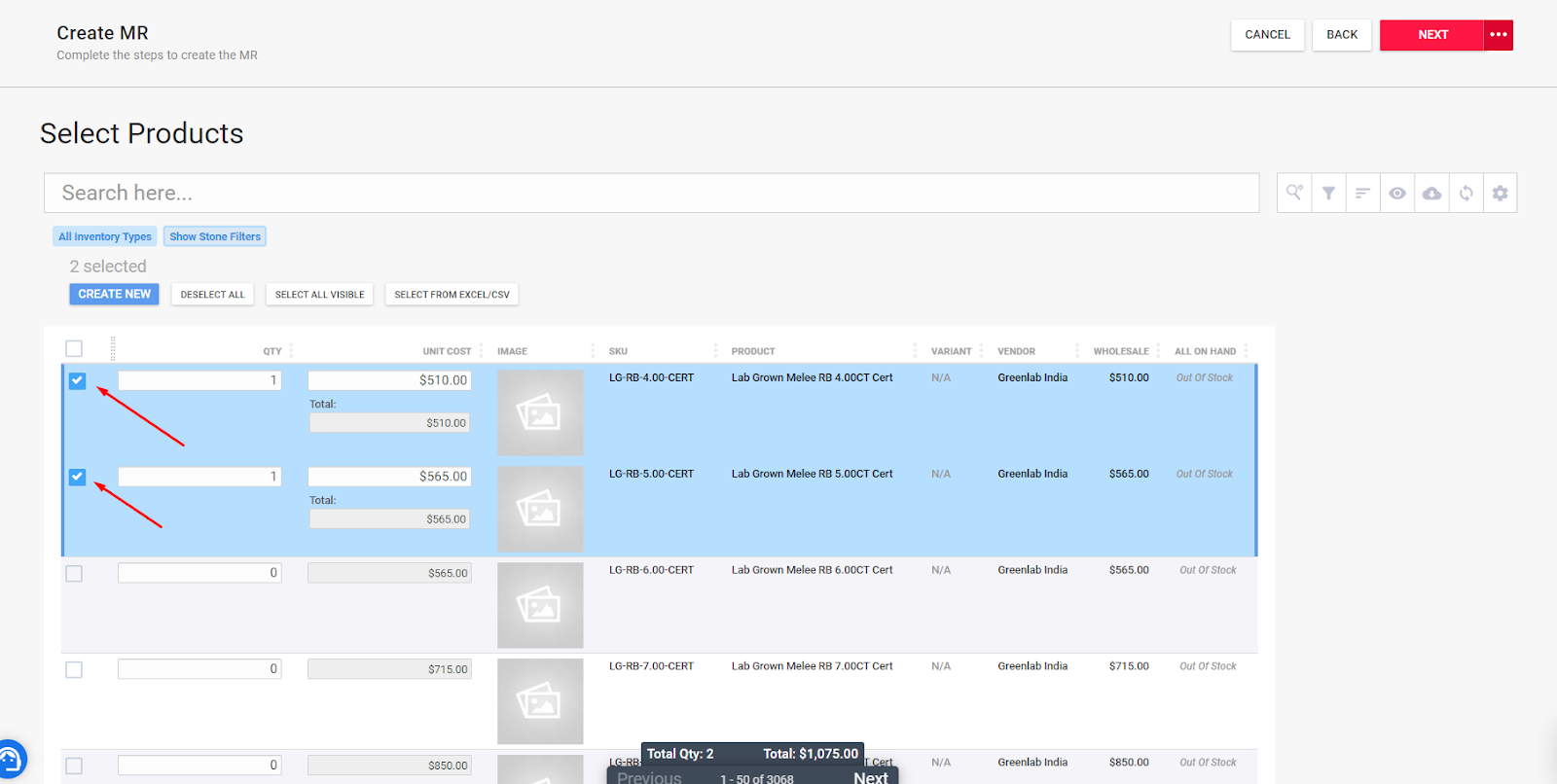Go to Previous page in pagination
Viewport: 1557px width, 784px height.
pyautogui.click(x=649, y=777)
